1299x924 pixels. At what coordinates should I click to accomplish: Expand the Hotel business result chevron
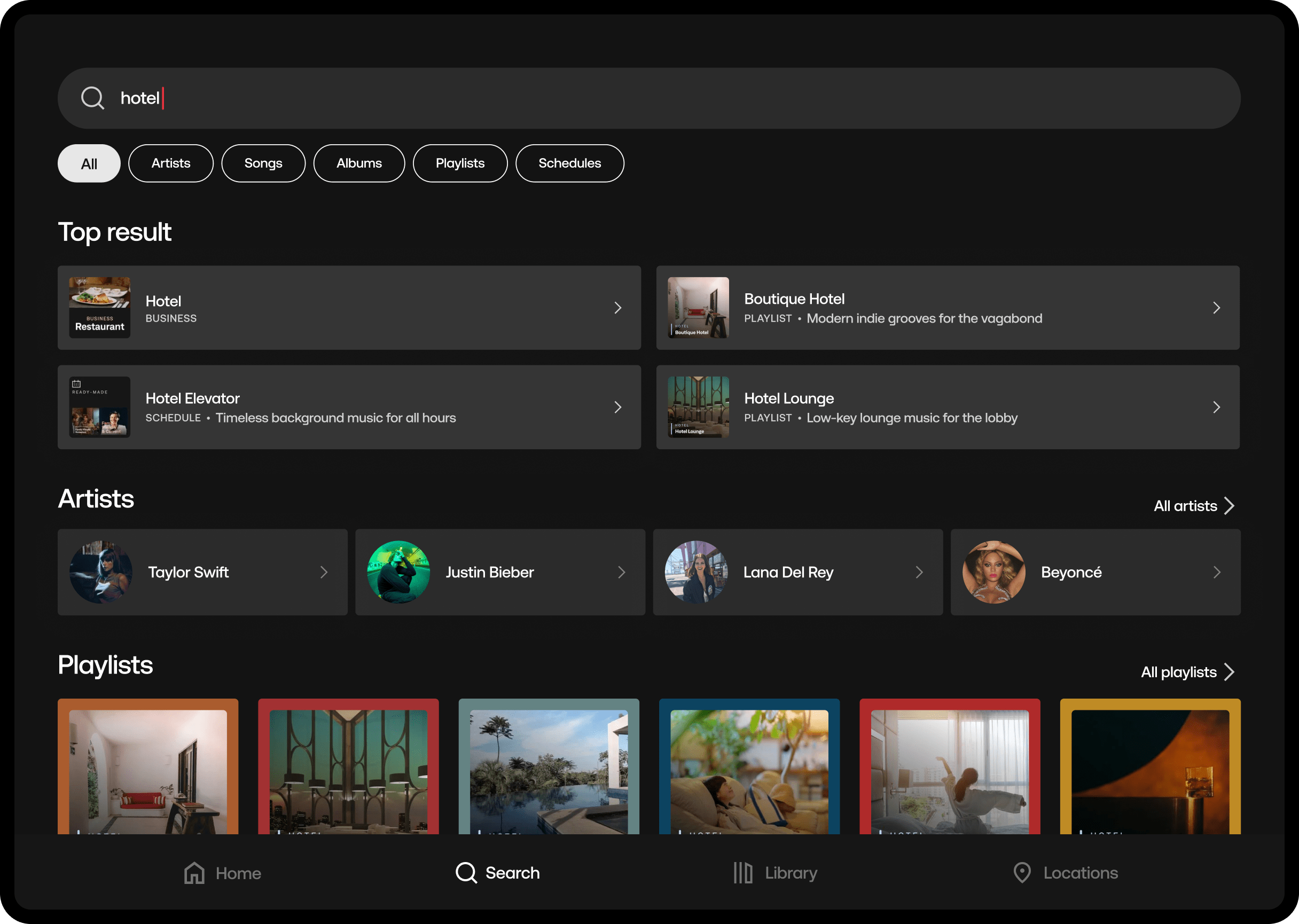[618, 308]
